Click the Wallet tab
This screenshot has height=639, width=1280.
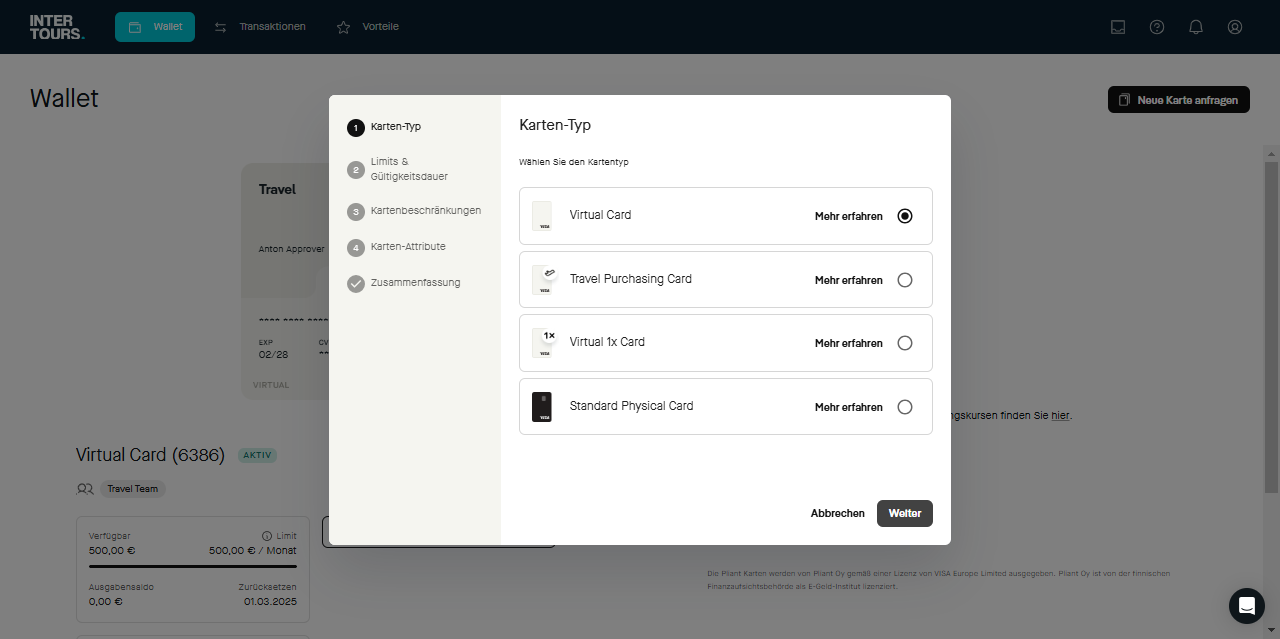[x=155, y=27]
